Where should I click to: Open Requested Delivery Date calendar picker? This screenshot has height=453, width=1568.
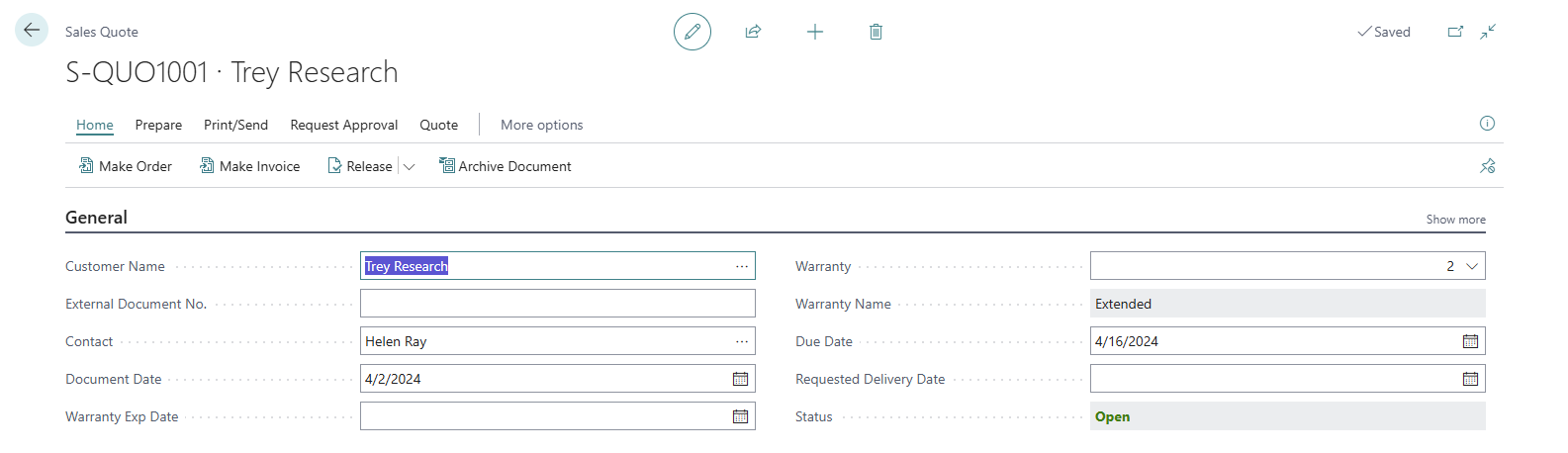tap(1470, 379)
